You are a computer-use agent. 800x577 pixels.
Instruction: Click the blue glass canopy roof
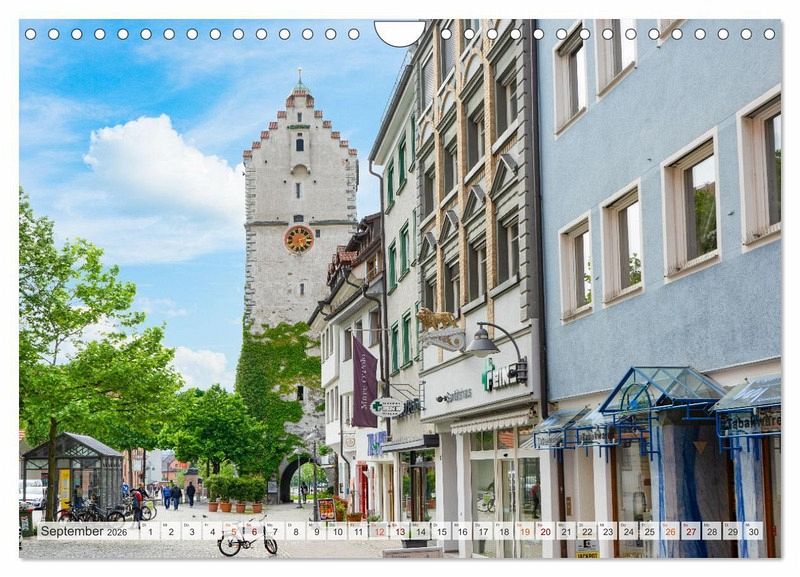click(660, 387)
